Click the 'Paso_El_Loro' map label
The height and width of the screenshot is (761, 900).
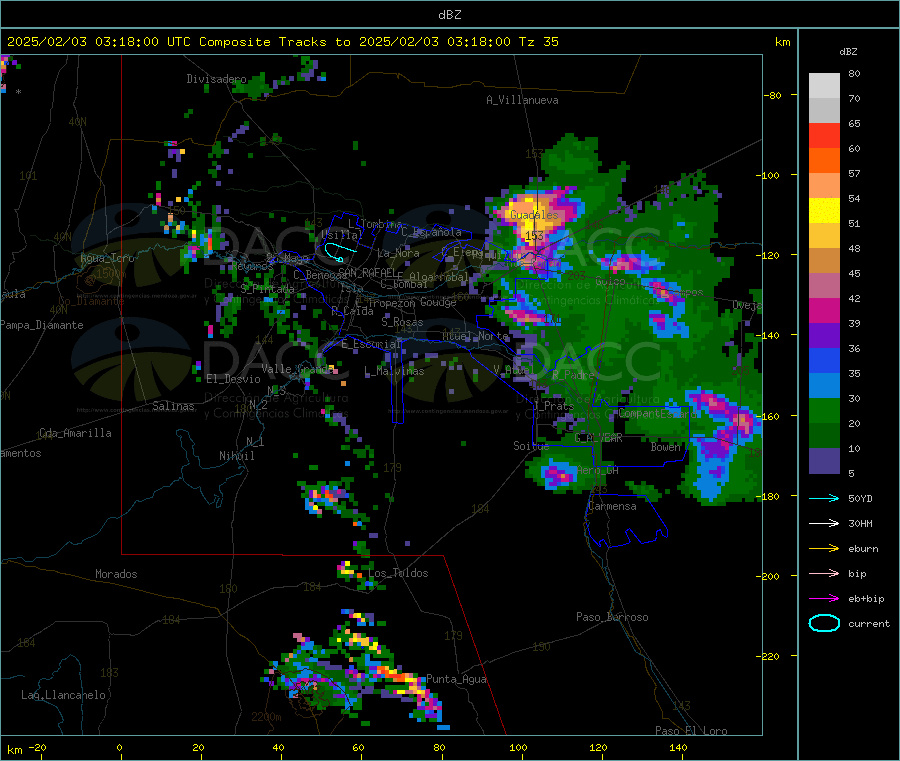pyautogui.click(x=691, y=731)
